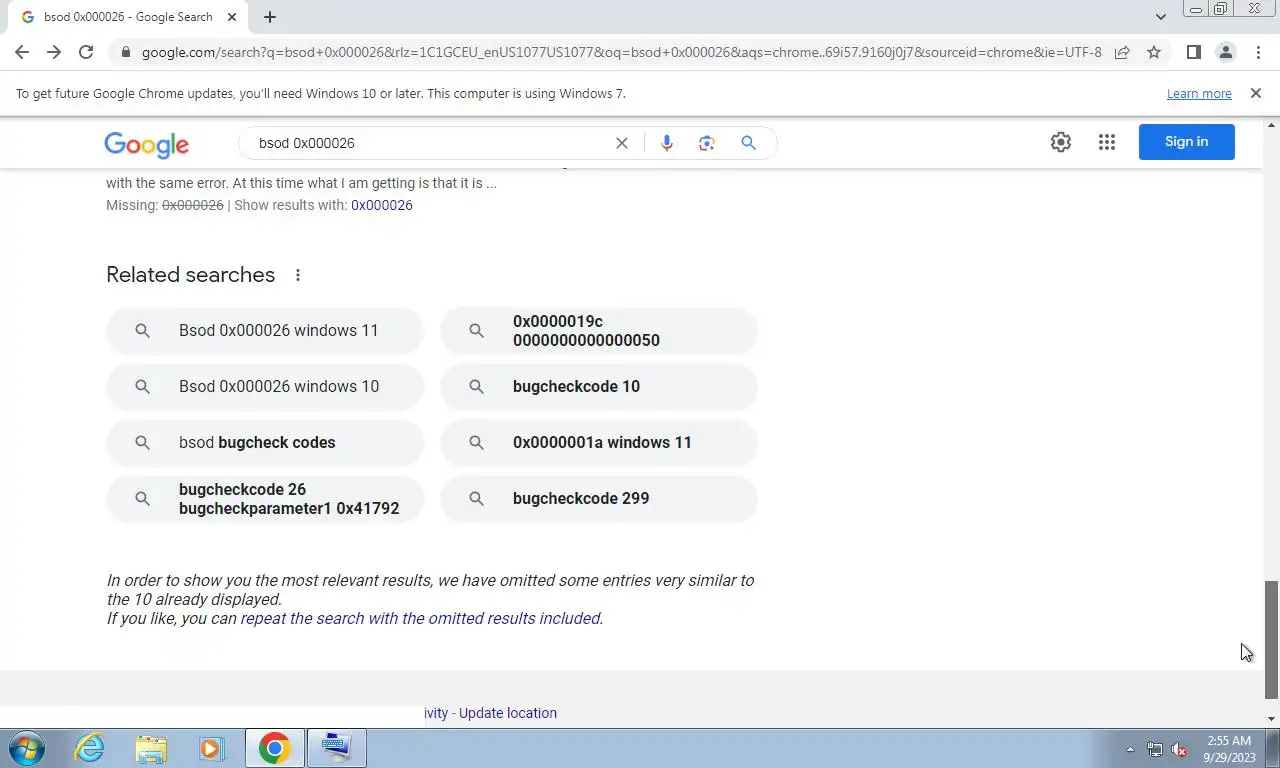This screenshot has width=1280, height=768.
Task: Search 0x0000001a windows 11 suggestion
Action: [599, 443]
